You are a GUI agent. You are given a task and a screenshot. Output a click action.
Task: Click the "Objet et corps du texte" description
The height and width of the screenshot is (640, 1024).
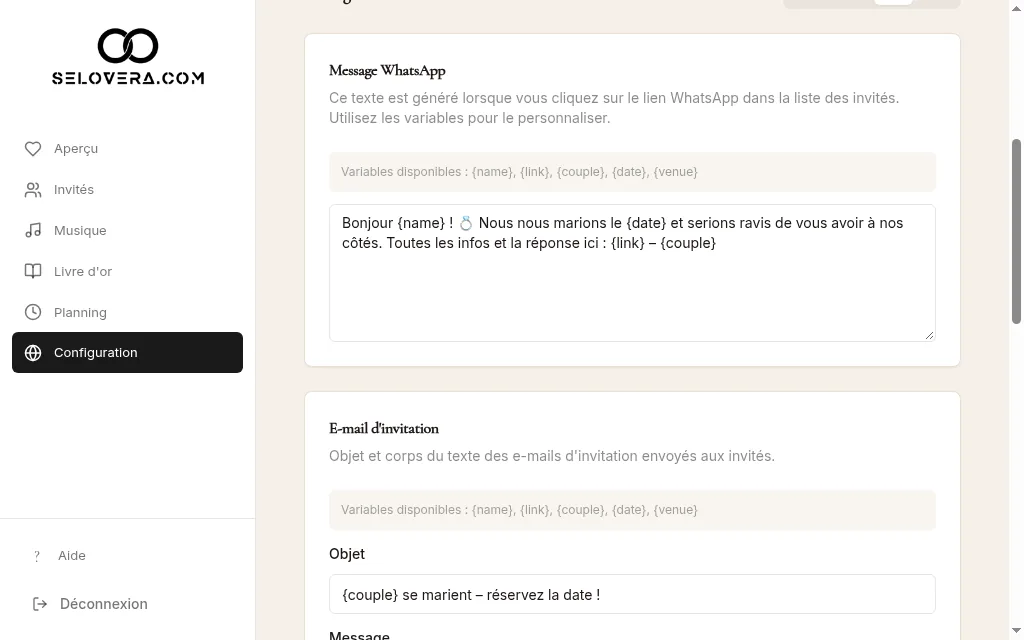pos(552,456)
